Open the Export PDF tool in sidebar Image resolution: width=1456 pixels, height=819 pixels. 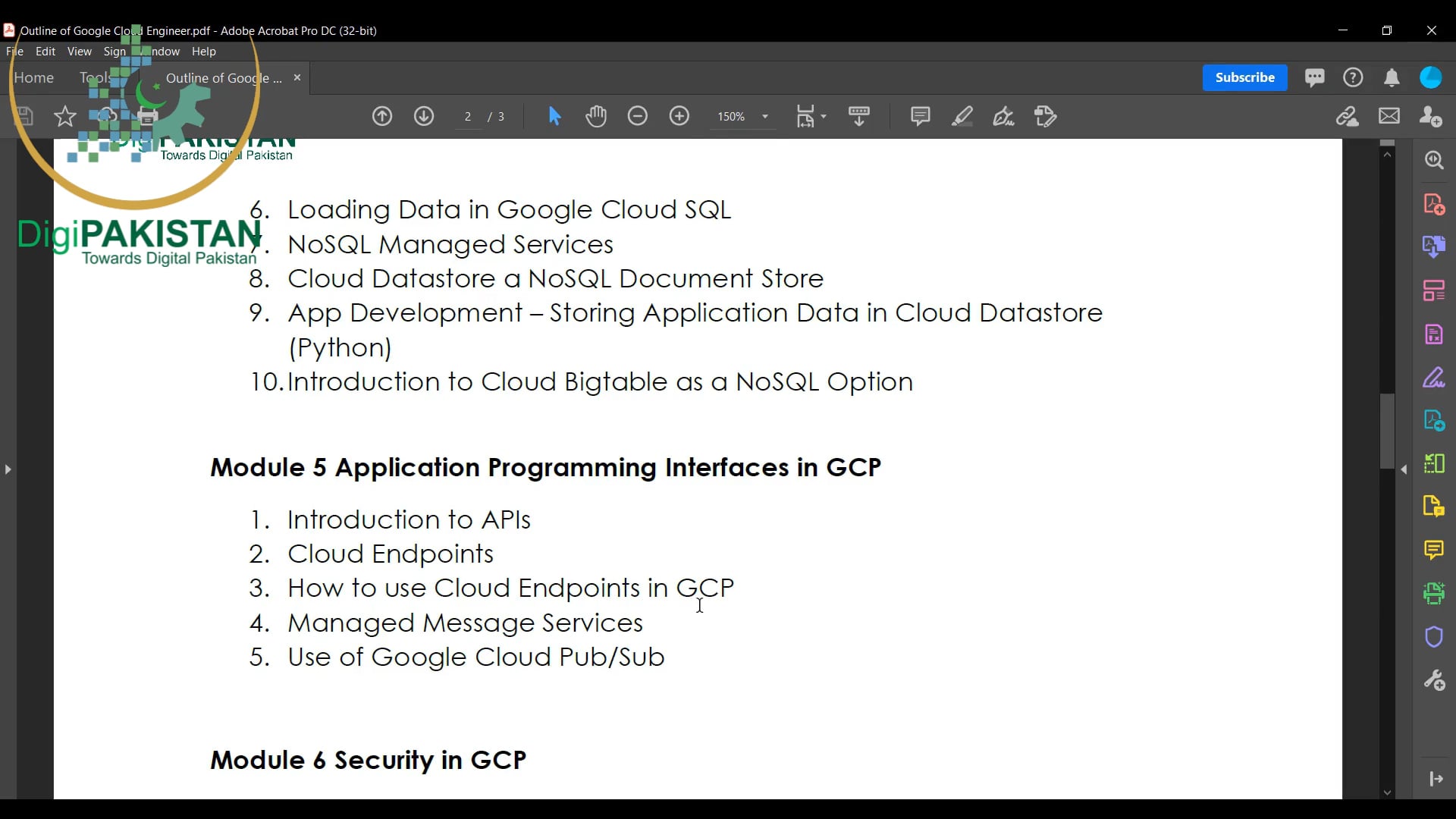(x=1434, y=246)
